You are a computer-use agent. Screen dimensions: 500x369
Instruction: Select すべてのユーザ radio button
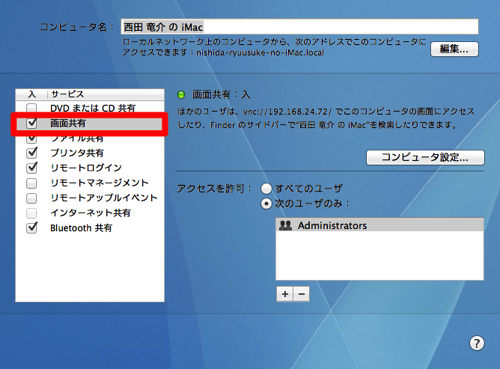pyautogui.click(x=266, y=189)
